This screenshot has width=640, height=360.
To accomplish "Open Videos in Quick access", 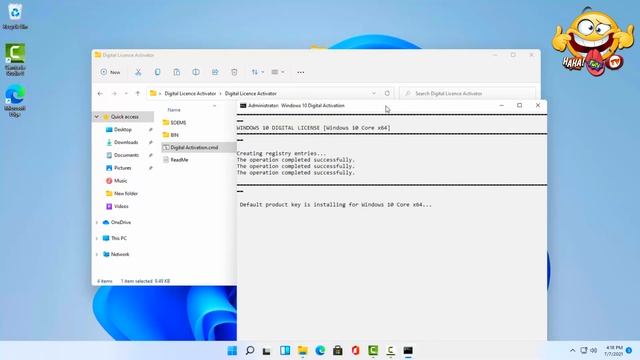I will click(121, 206).
